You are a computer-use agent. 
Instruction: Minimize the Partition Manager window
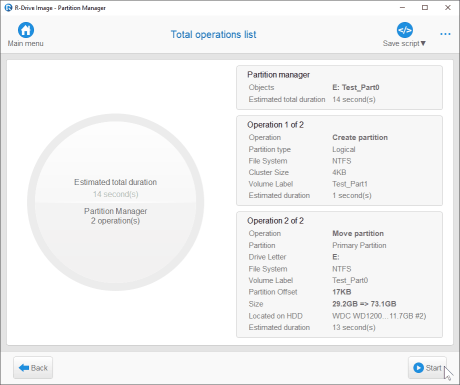[x=402, y=7]
